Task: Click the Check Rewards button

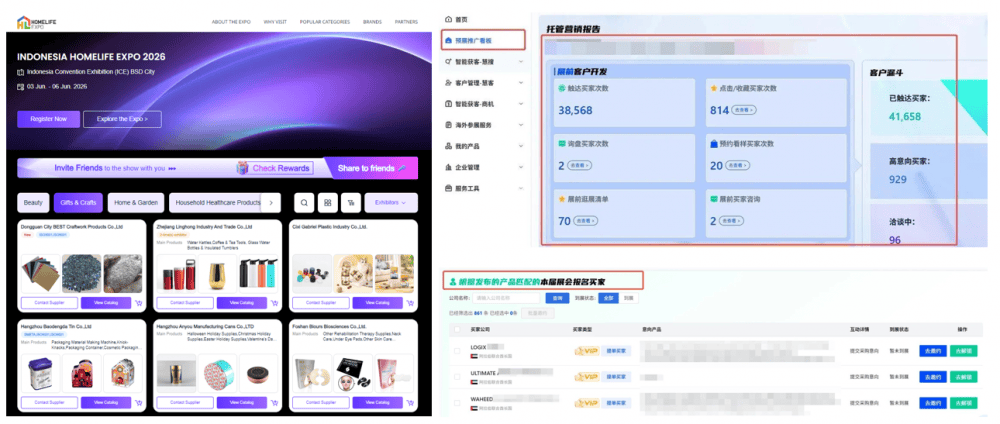Action: point(281,168)
